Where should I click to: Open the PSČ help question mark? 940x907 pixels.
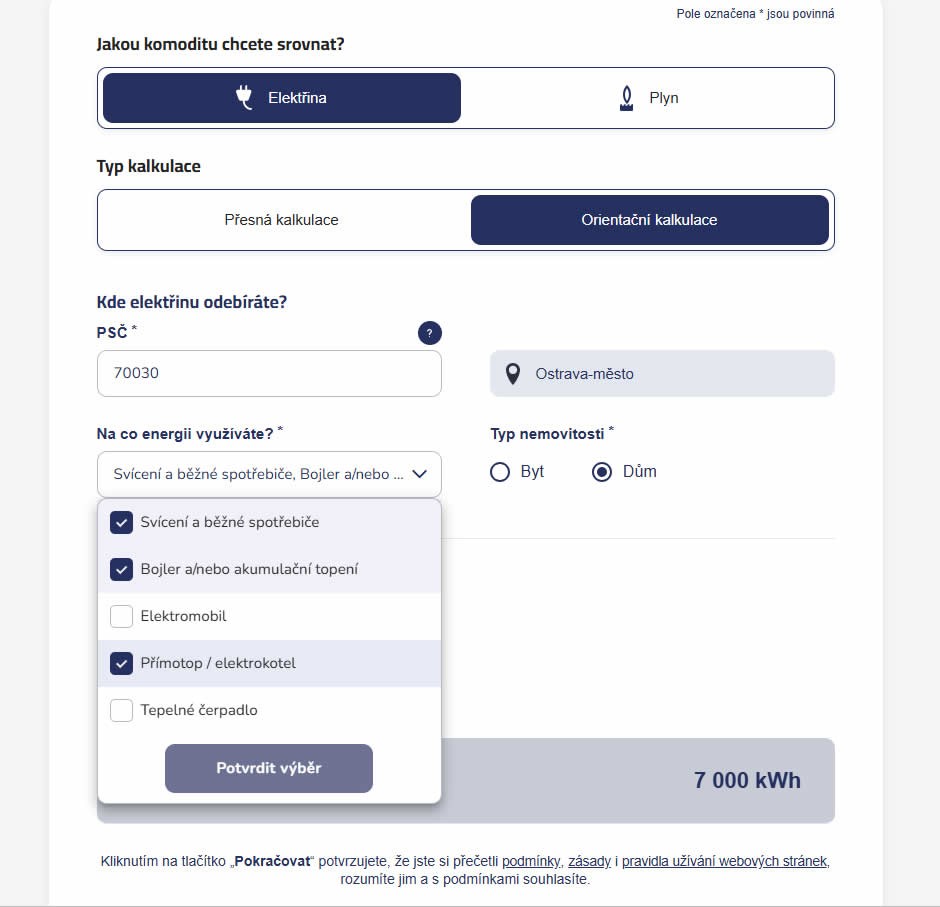pos(429,333)
